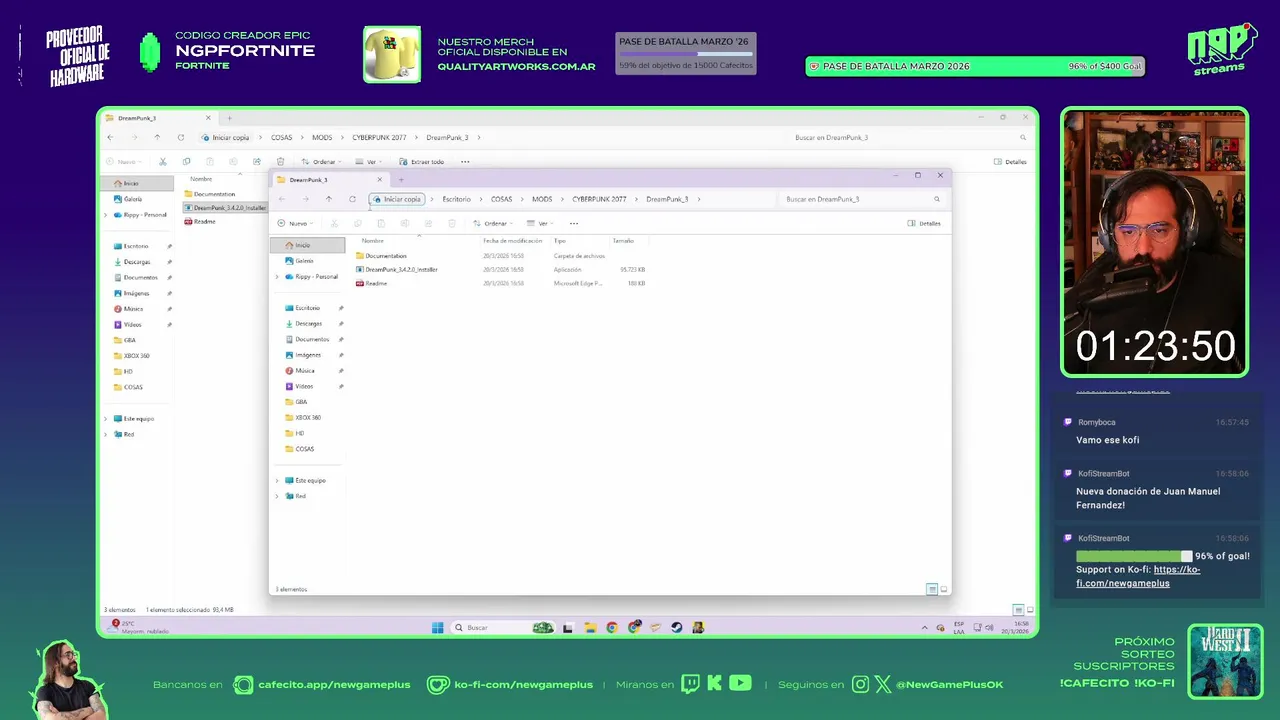Expand Este equipo in front window sidebar

click(x=277, y=481)
